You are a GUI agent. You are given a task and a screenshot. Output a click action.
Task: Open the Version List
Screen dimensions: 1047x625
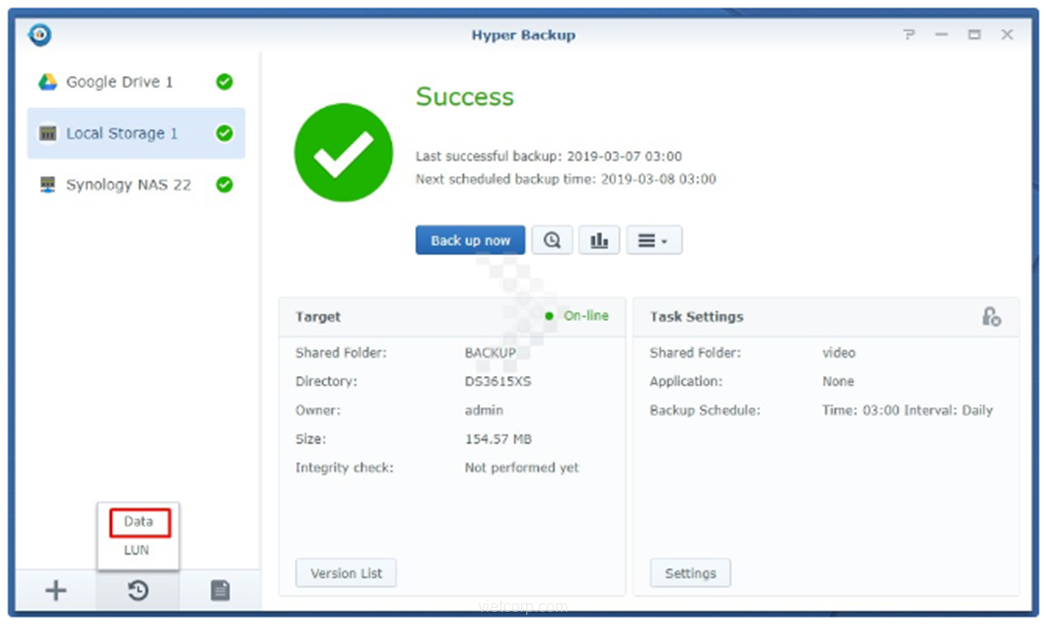346,573
